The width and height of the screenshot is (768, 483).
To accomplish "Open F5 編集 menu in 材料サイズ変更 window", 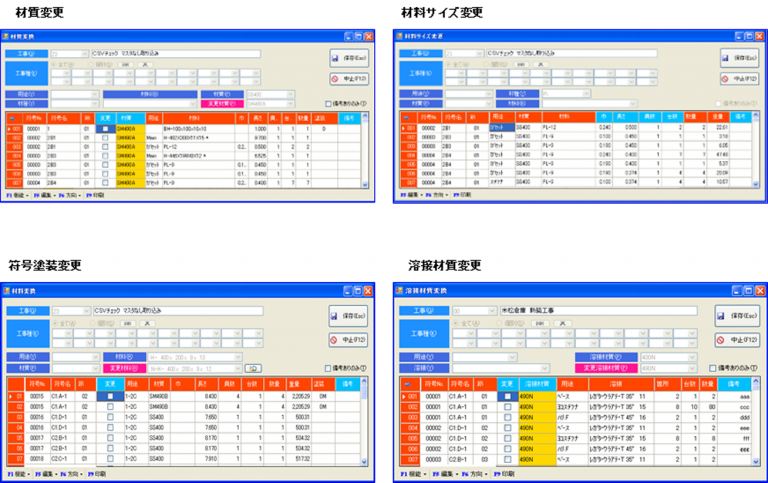I will (x=412, y=195).
